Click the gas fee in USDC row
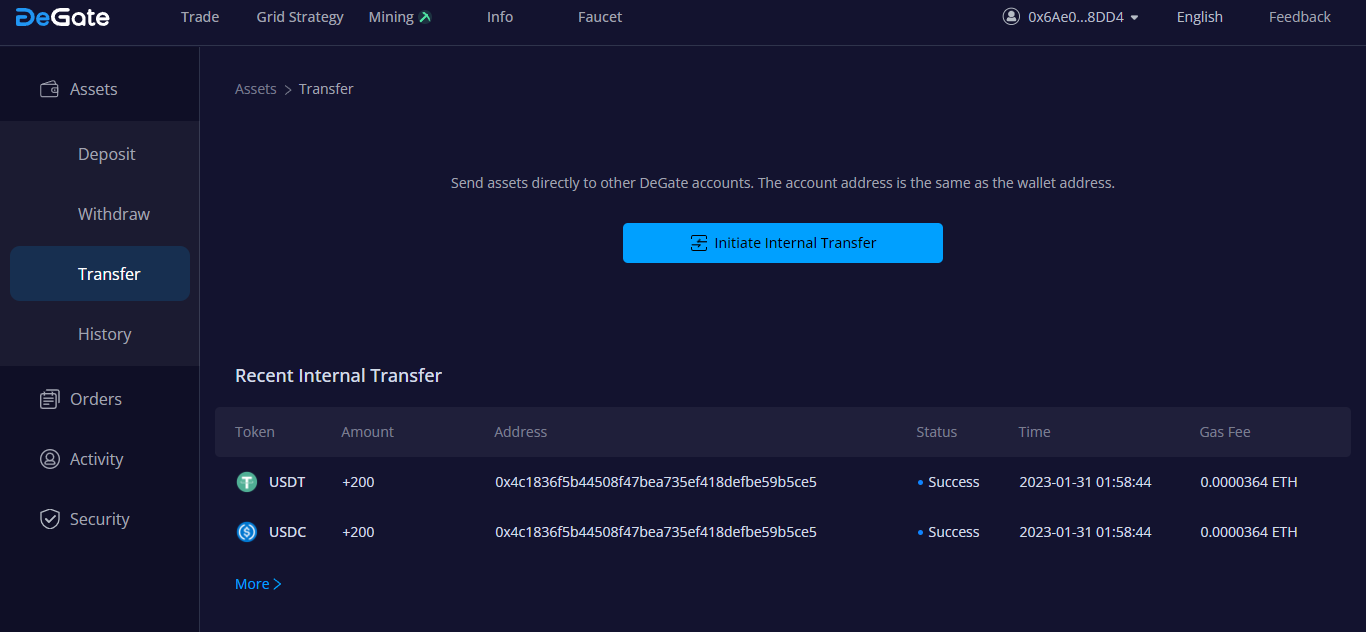 coord(1249,532)
